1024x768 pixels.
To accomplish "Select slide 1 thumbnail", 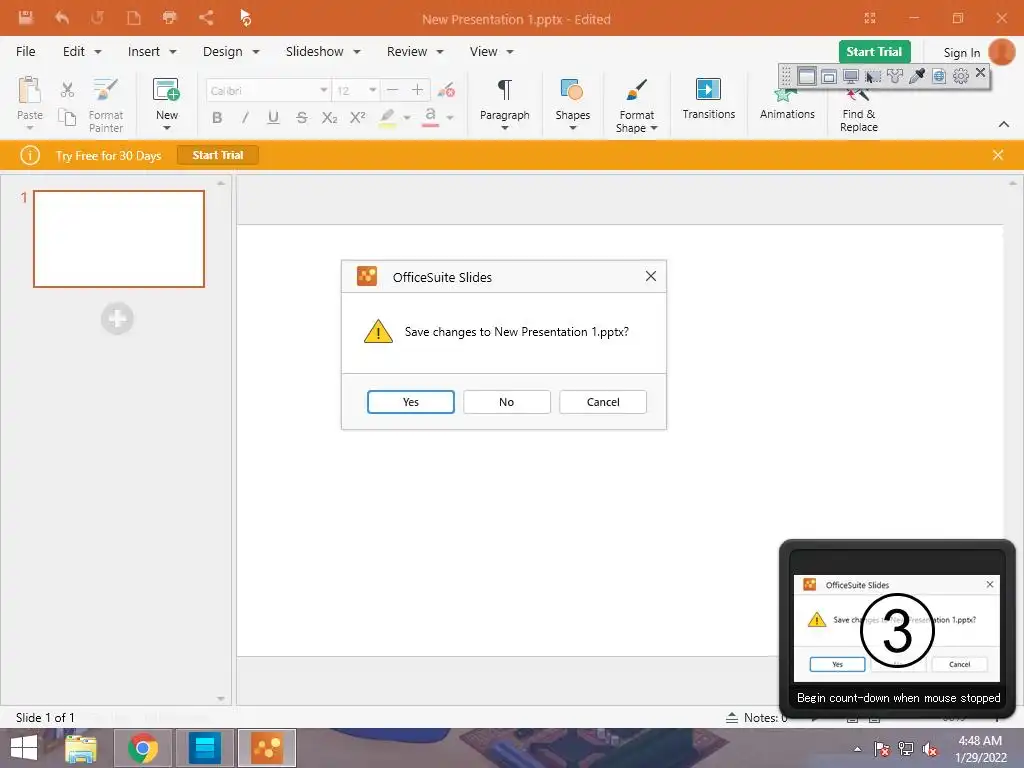I will (x=119, y=239).
